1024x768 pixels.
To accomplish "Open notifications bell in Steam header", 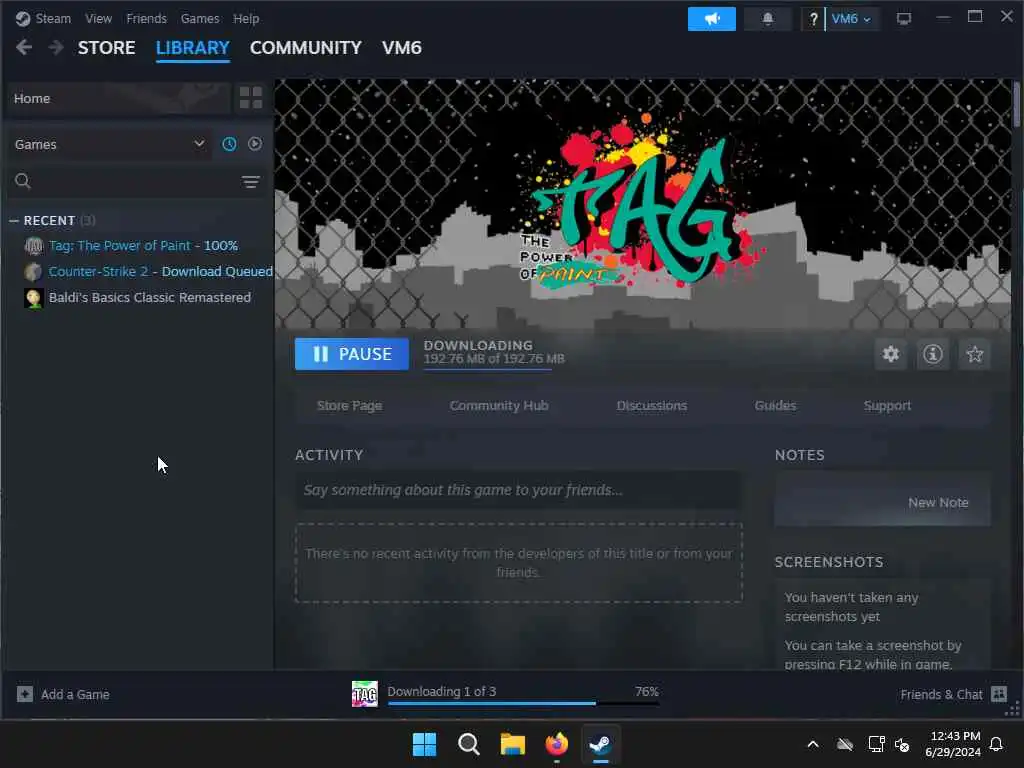I will pos(767,19).
